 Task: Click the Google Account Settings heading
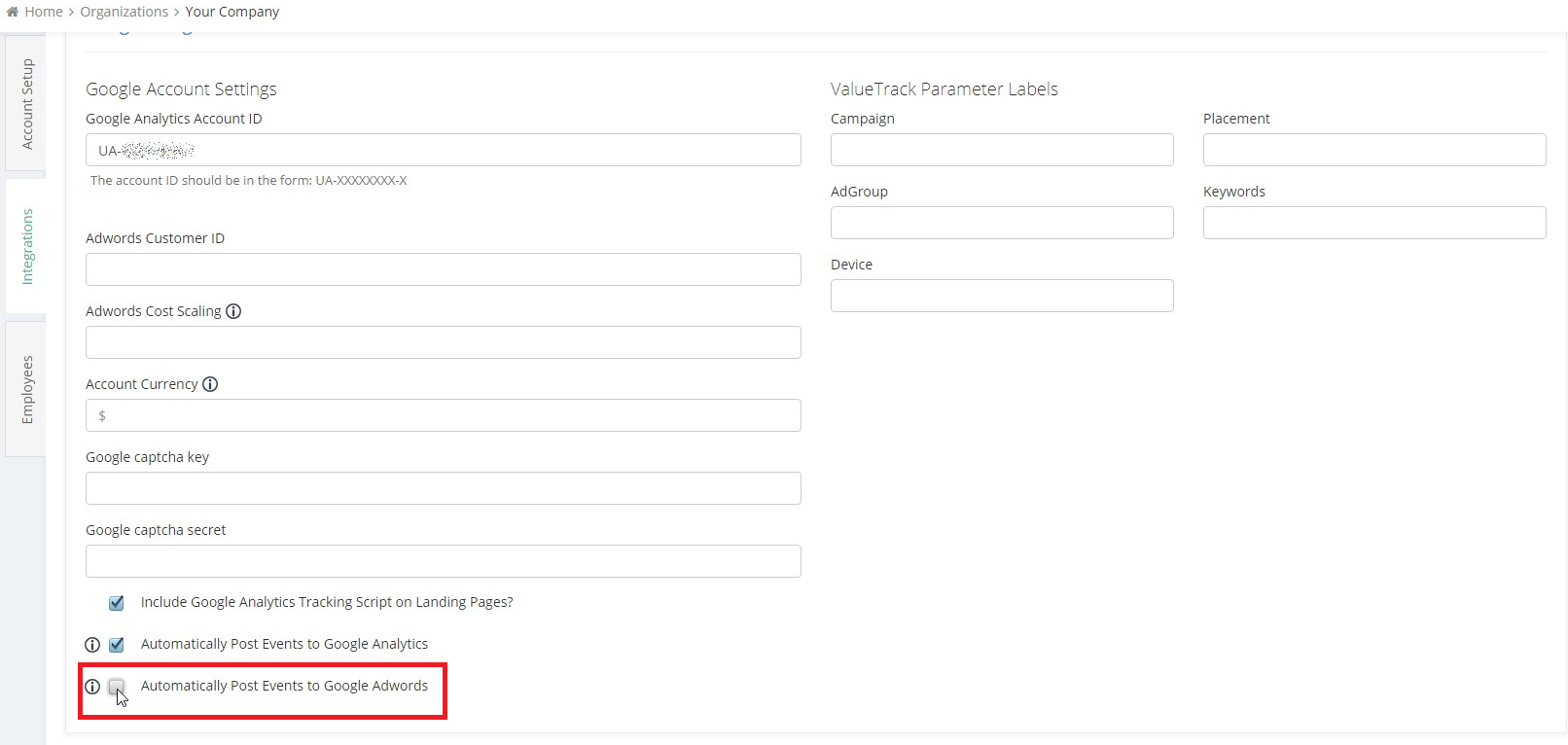click(181, 89)
